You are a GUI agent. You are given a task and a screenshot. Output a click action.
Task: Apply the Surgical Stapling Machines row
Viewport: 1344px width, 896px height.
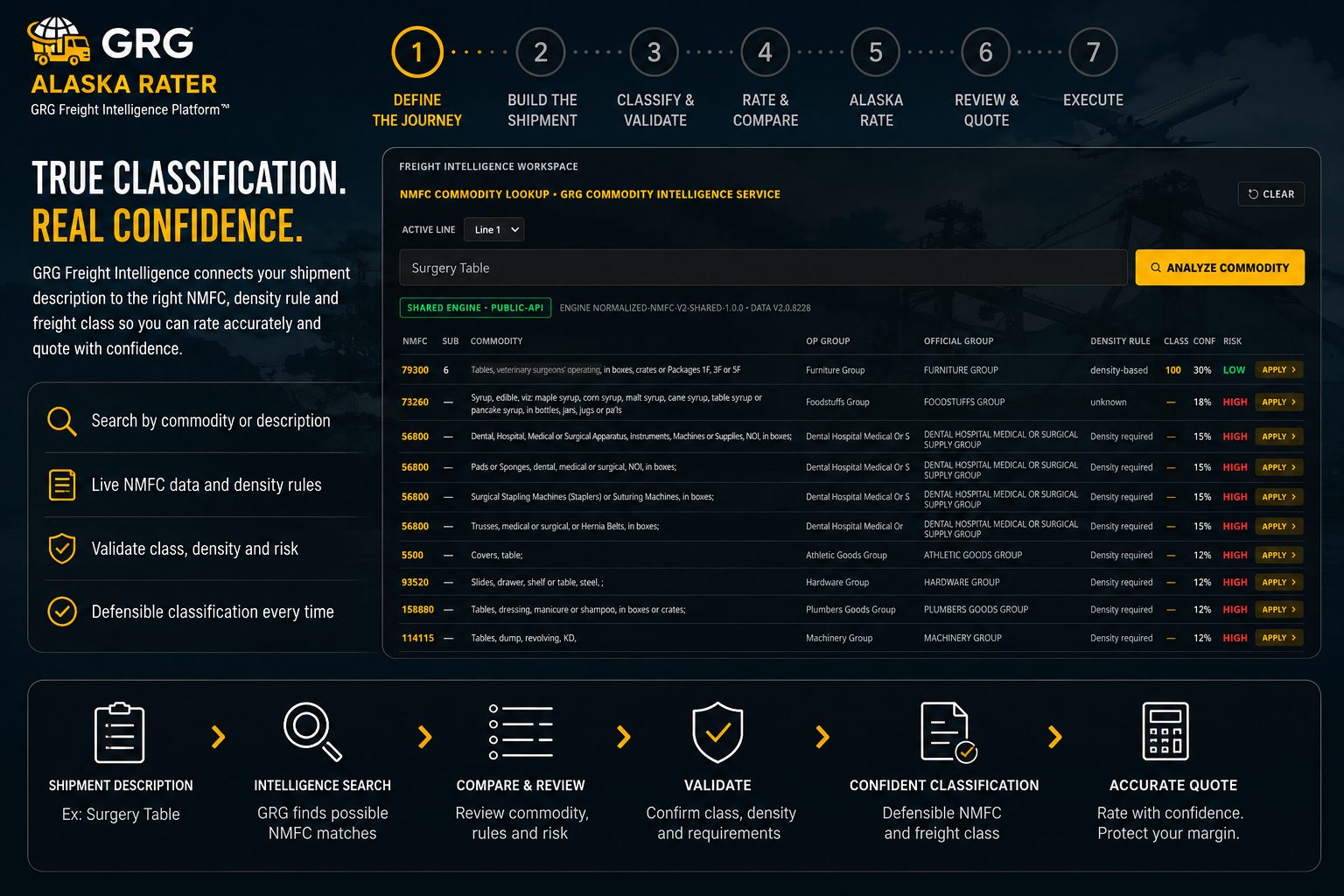point(1278,497)
